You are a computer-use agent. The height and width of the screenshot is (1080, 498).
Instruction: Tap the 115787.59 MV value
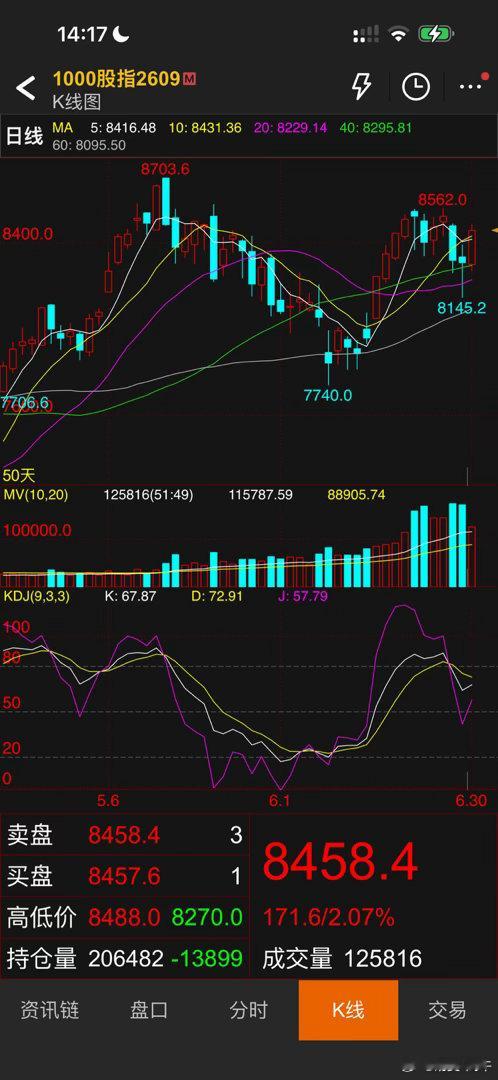[261, 495]
